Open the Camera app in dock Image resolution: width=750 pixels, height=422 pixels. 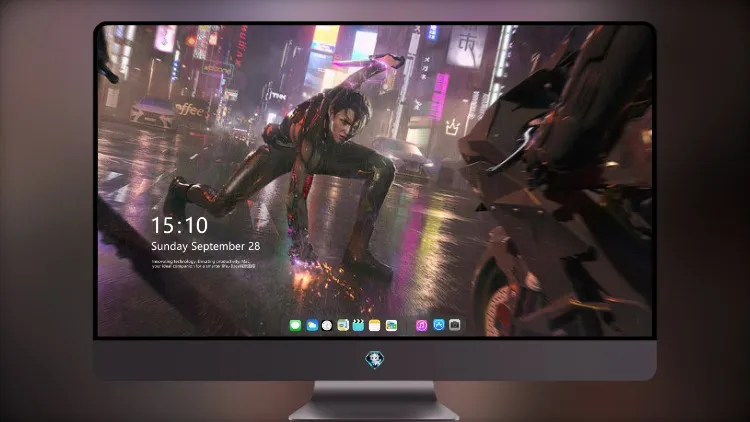point(455,325)
